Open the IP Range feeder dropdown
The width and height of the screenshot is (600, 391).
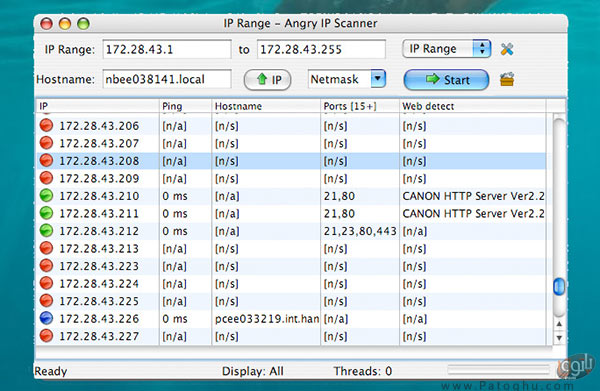coord(447,49)
